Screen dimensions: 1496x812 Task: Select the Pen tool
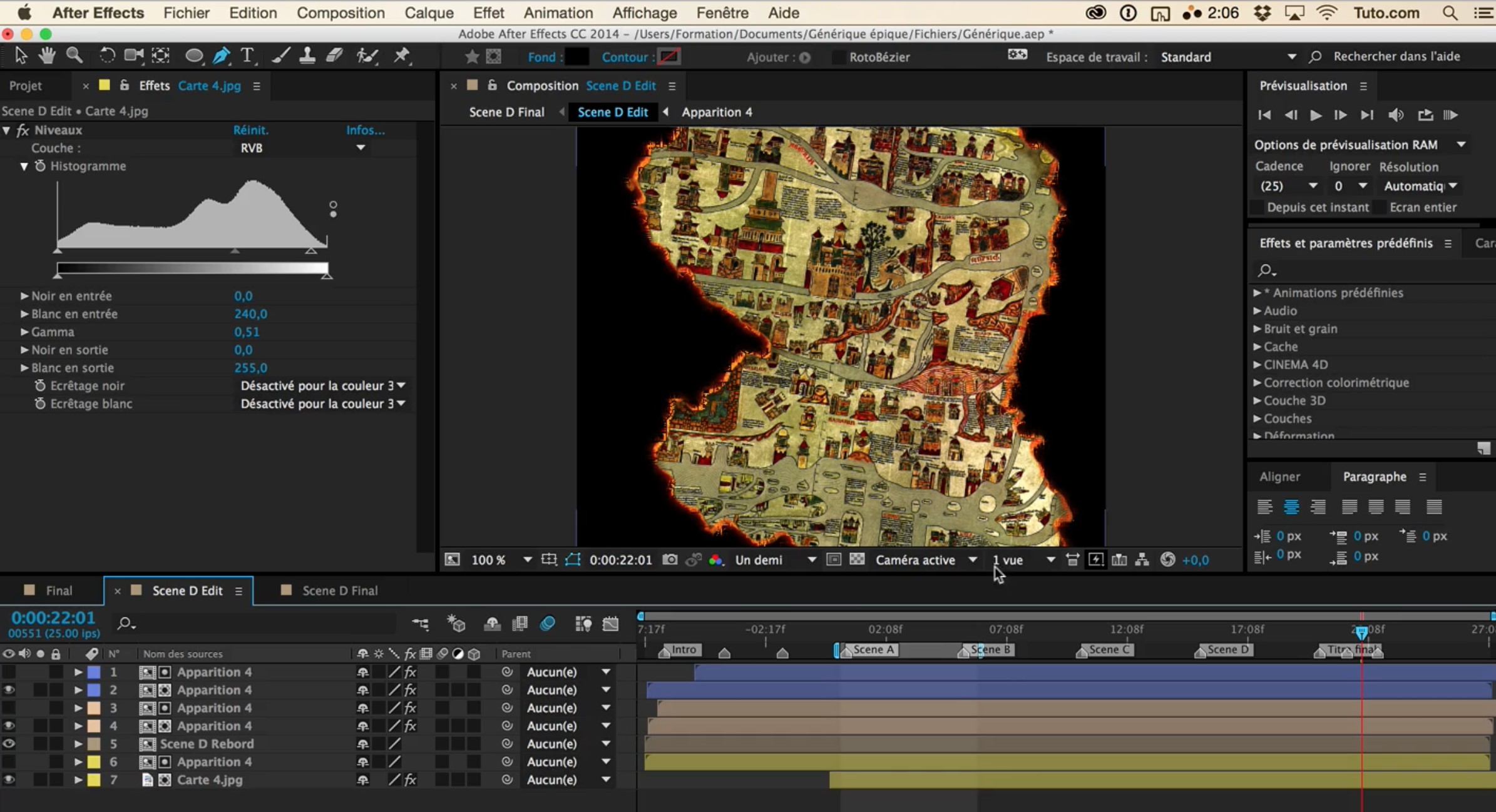221,56
